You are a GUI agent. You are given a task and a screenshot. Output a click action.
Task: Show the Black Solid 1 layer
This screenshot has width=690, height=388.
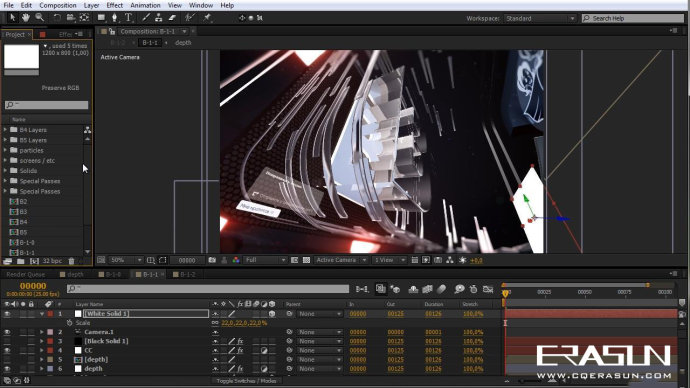click(x=7, y=341)
